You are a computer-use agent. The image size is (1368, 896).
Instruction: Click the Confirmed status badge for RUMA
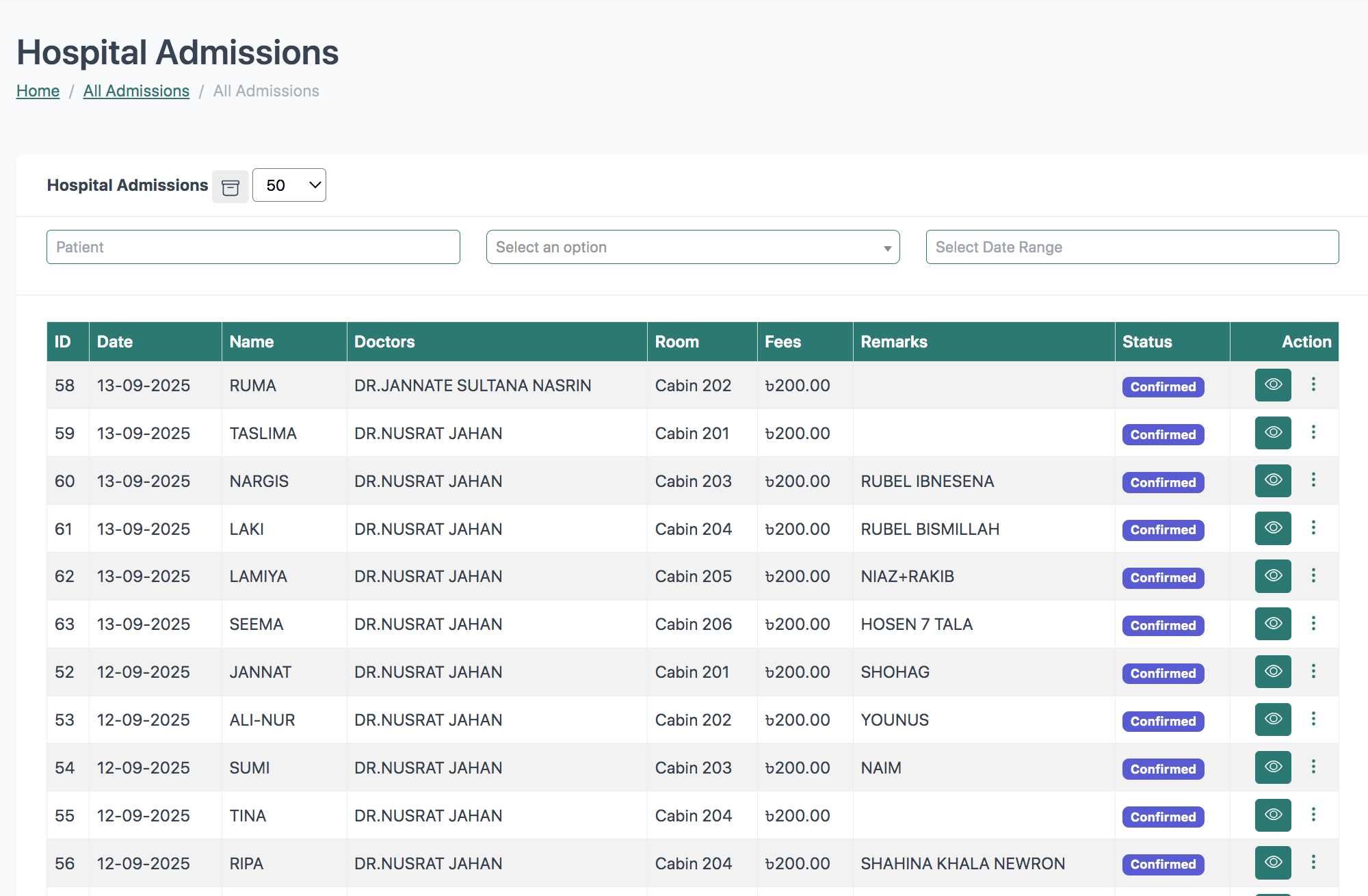coord(1163,387)
